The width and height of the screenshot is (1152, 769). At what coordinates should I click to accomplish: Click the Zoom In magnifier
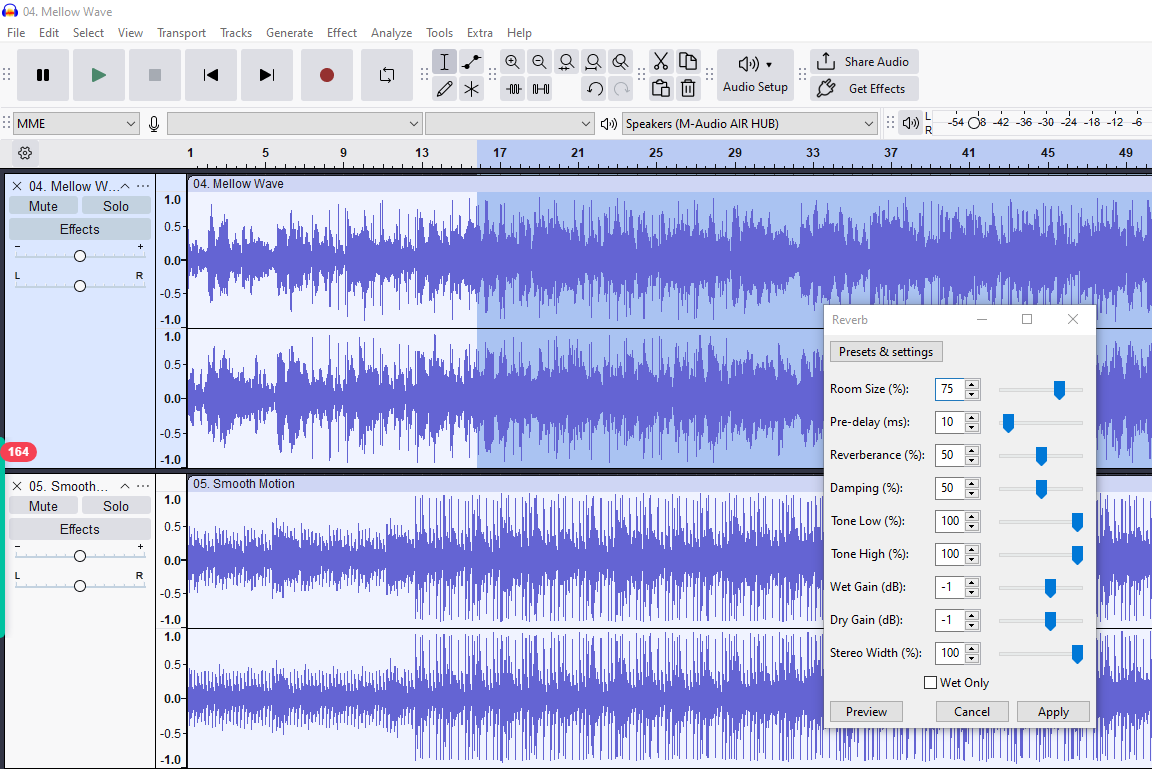[513, 62]
